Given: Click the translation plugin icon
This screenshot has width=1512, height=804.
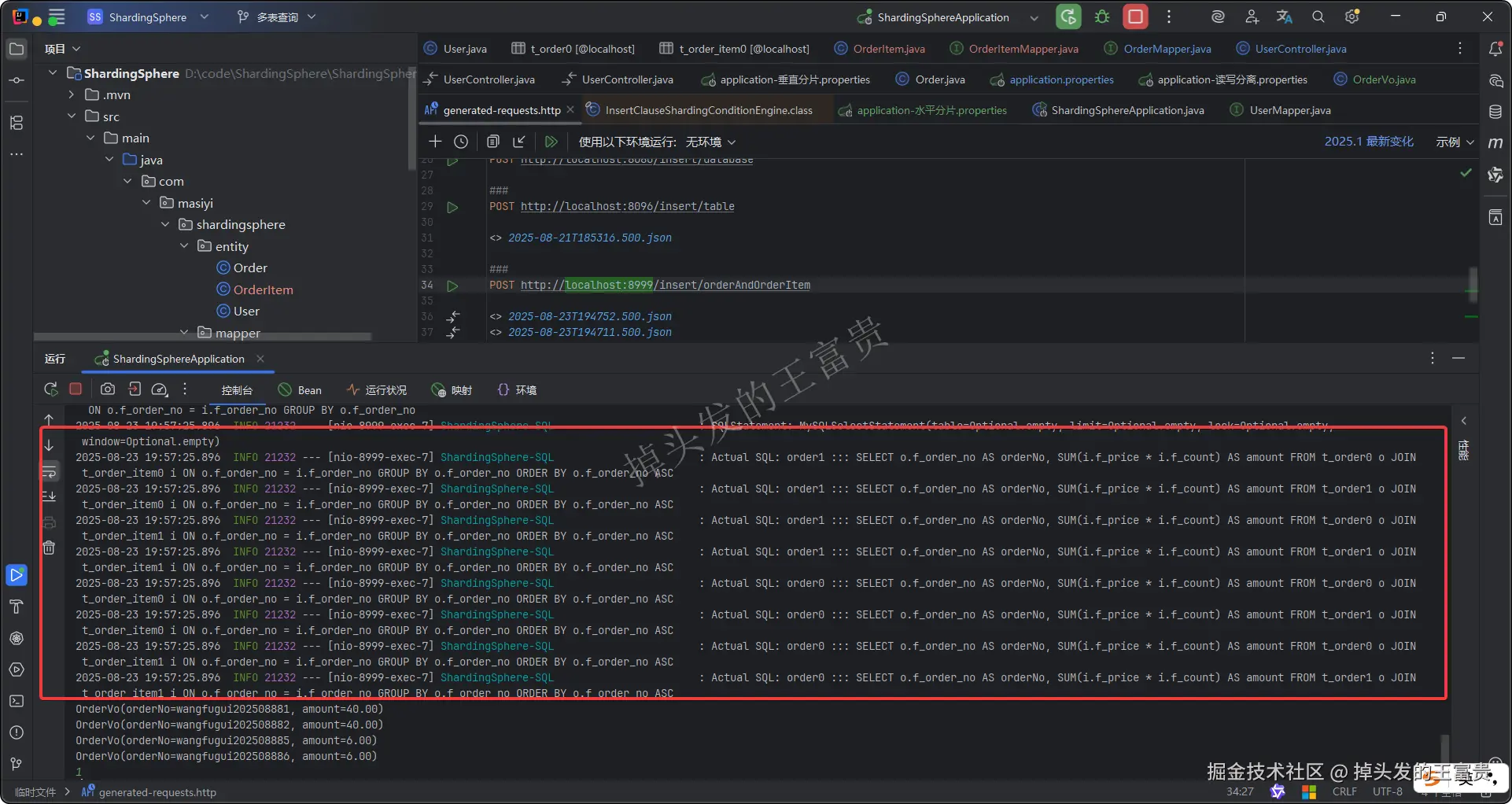Looking at the screenshot, I should 1285,17.
